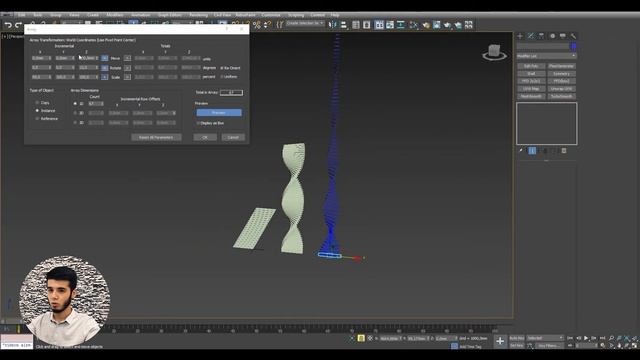The image size is (640, 360).
Task: Open the Modifiers menu
Action: tap(115, 15)
